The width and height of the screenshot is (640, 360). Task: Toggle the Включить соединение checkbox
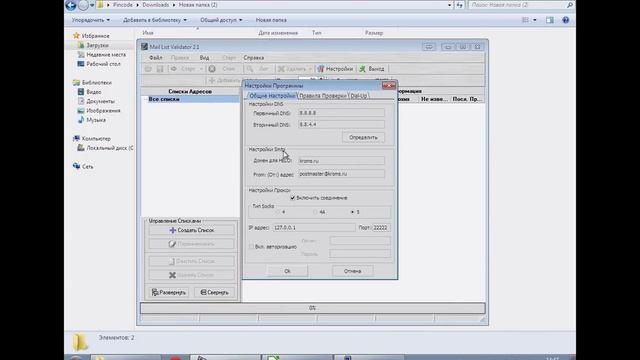tap(293, 198)
